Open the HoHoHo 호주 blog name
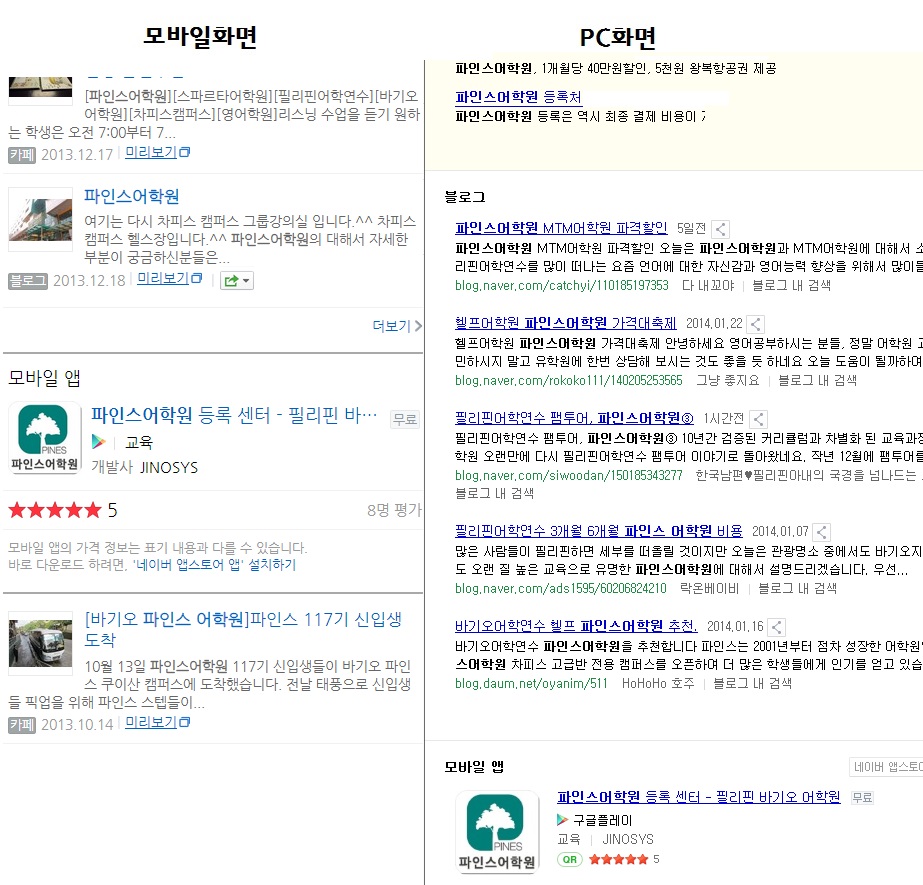The height and width of the screenshot is (885, 923). (658, 683)
